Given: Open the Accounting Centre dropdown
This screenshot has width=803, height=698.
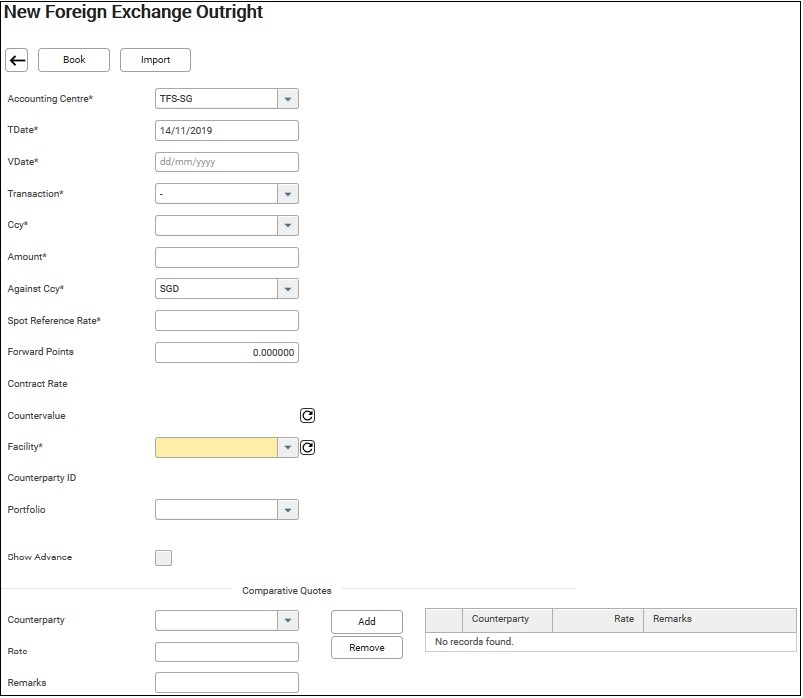Looking at the screenshot, I should pyautogui.click(x=288, y=99).
